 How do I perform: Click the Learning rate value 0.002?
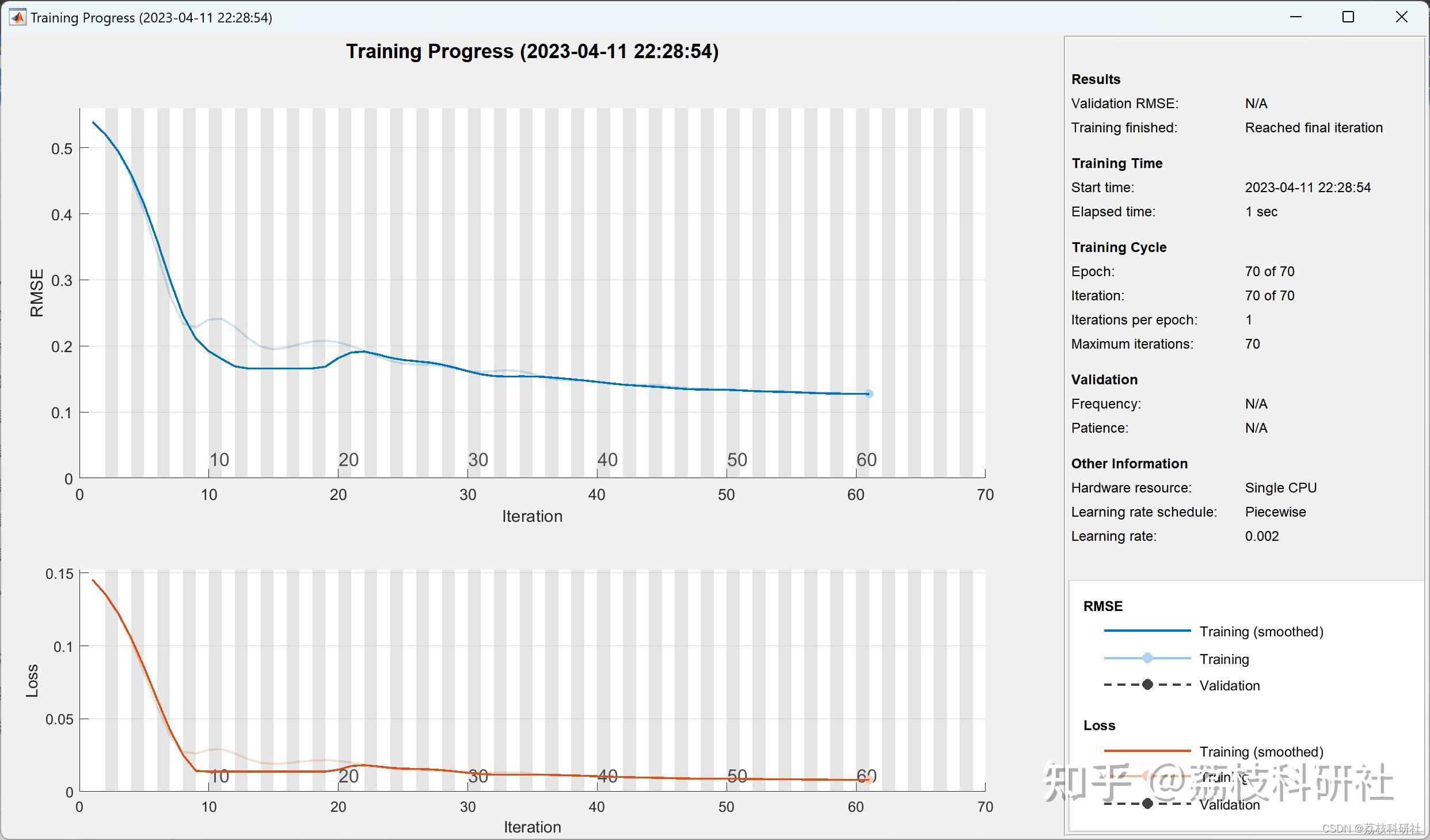click(x=1261, y=536)
